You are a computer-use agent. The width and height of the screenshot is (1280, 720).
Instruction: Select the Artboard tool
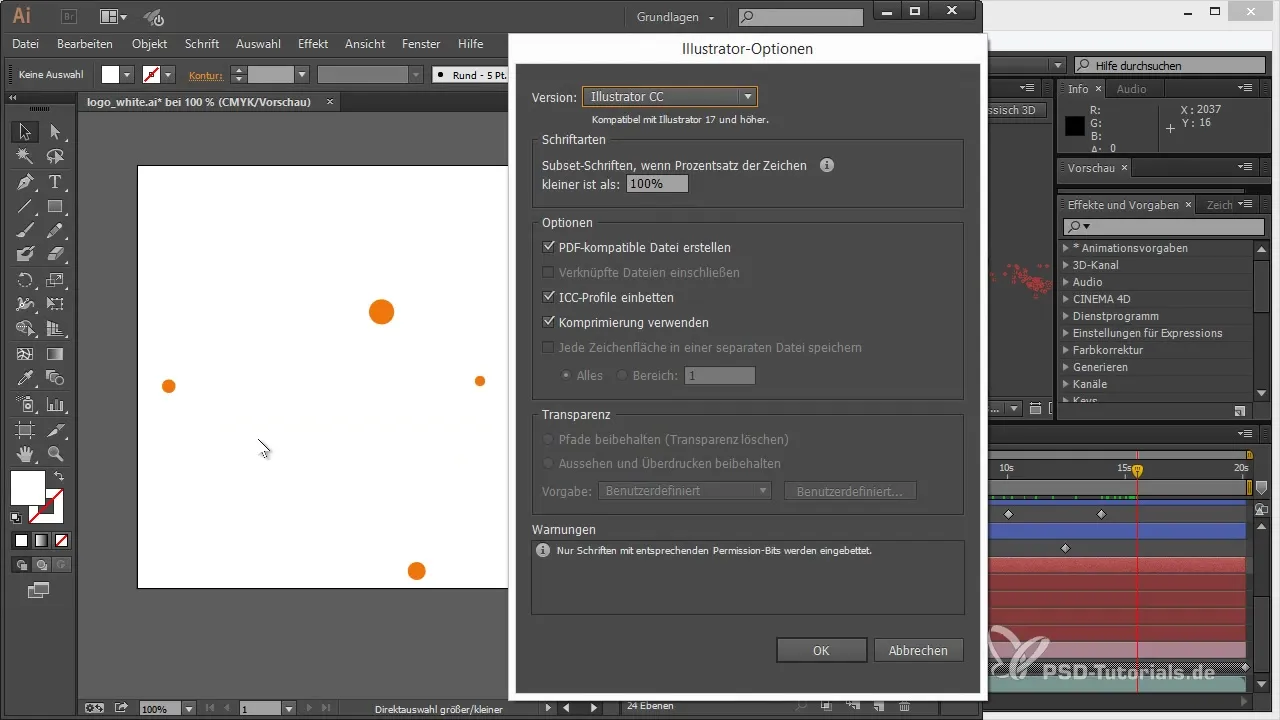tap(25, 430)
